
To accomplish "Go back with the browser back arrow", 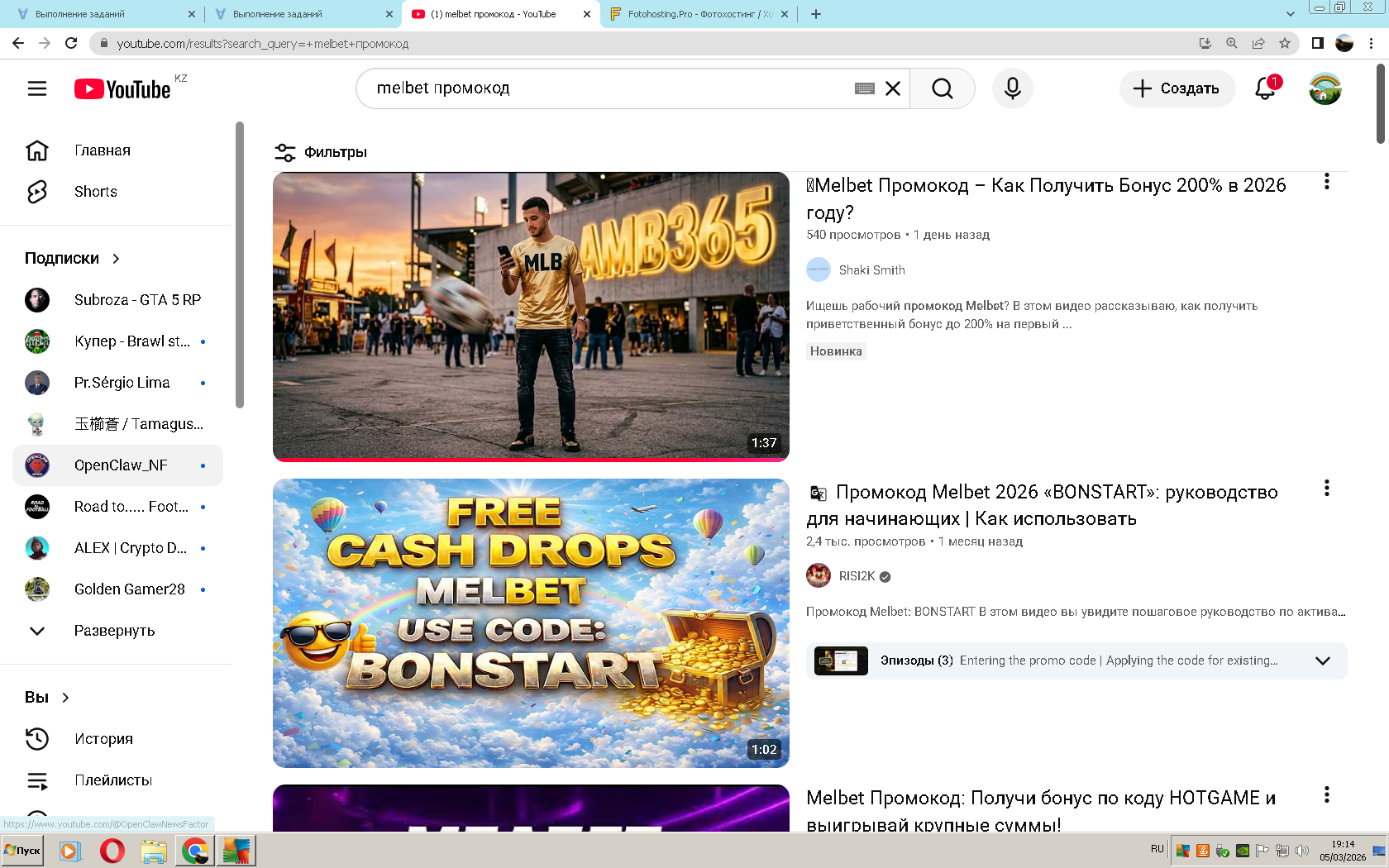I will 18,43.
